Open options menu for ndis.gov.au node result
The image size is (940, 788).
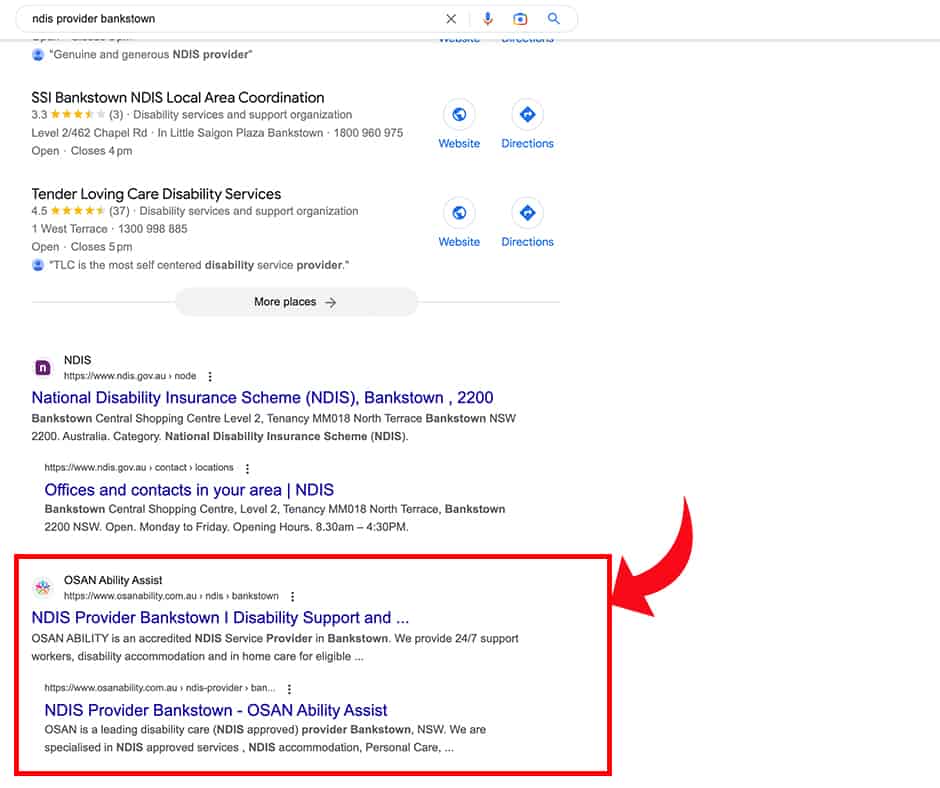coord(210,377)
